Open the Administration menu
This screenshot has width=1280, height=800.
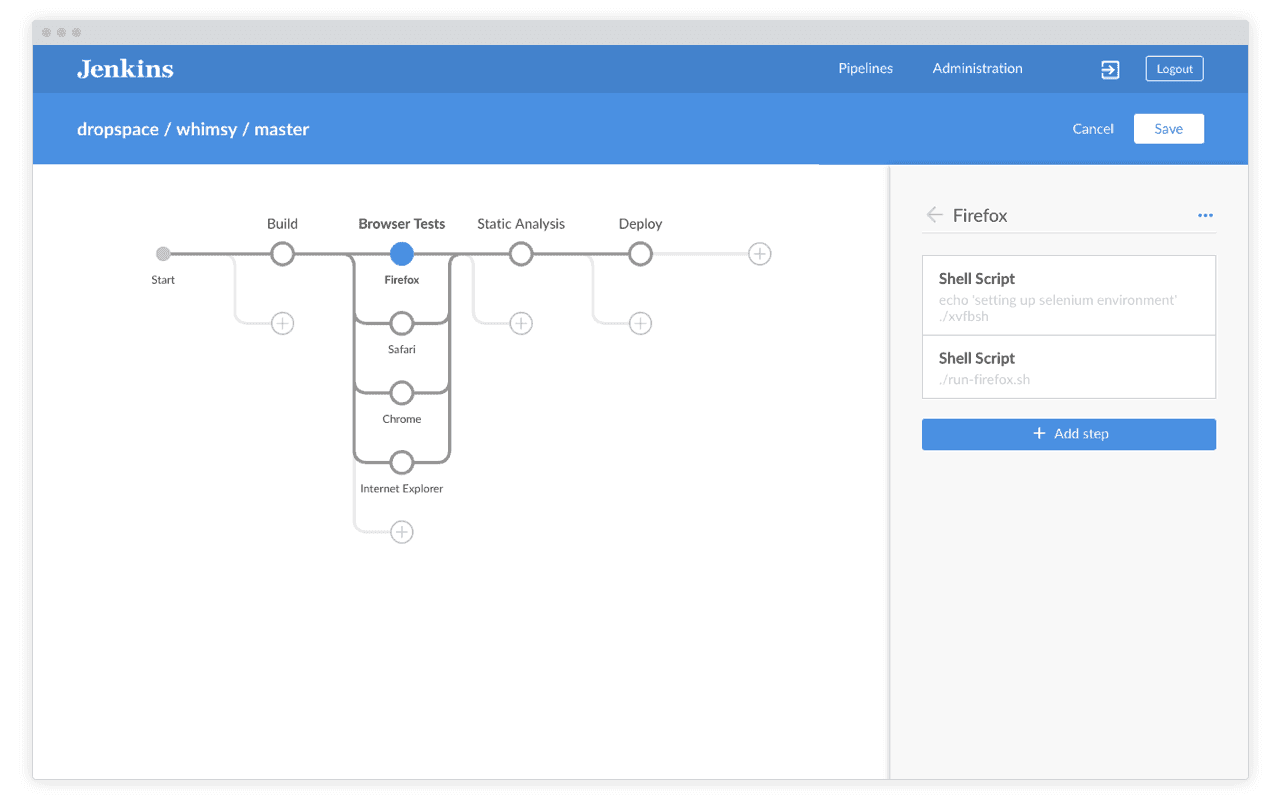977,69
